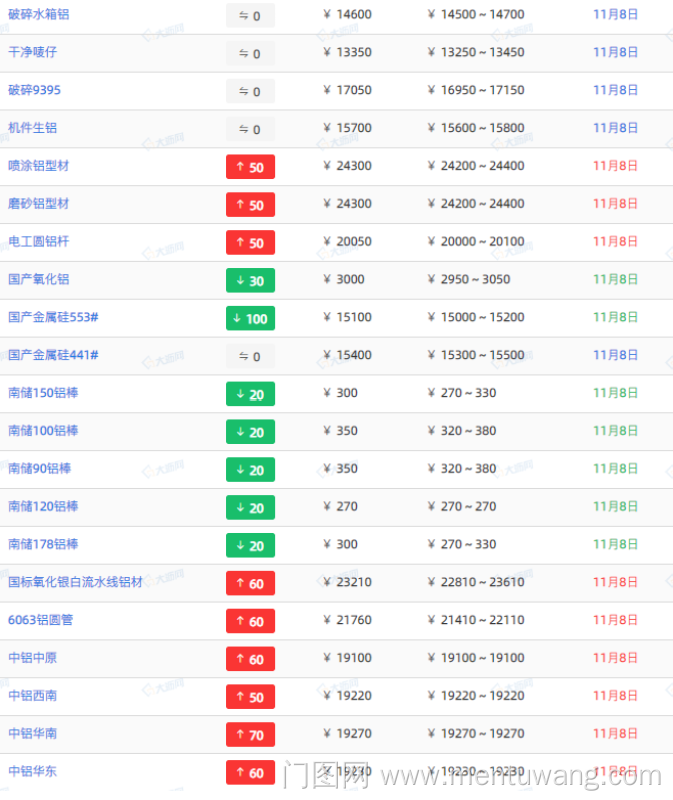This screenshot has height=800, width=673.
Task: Click the green down-30 change badge
Action: (250, 281)
